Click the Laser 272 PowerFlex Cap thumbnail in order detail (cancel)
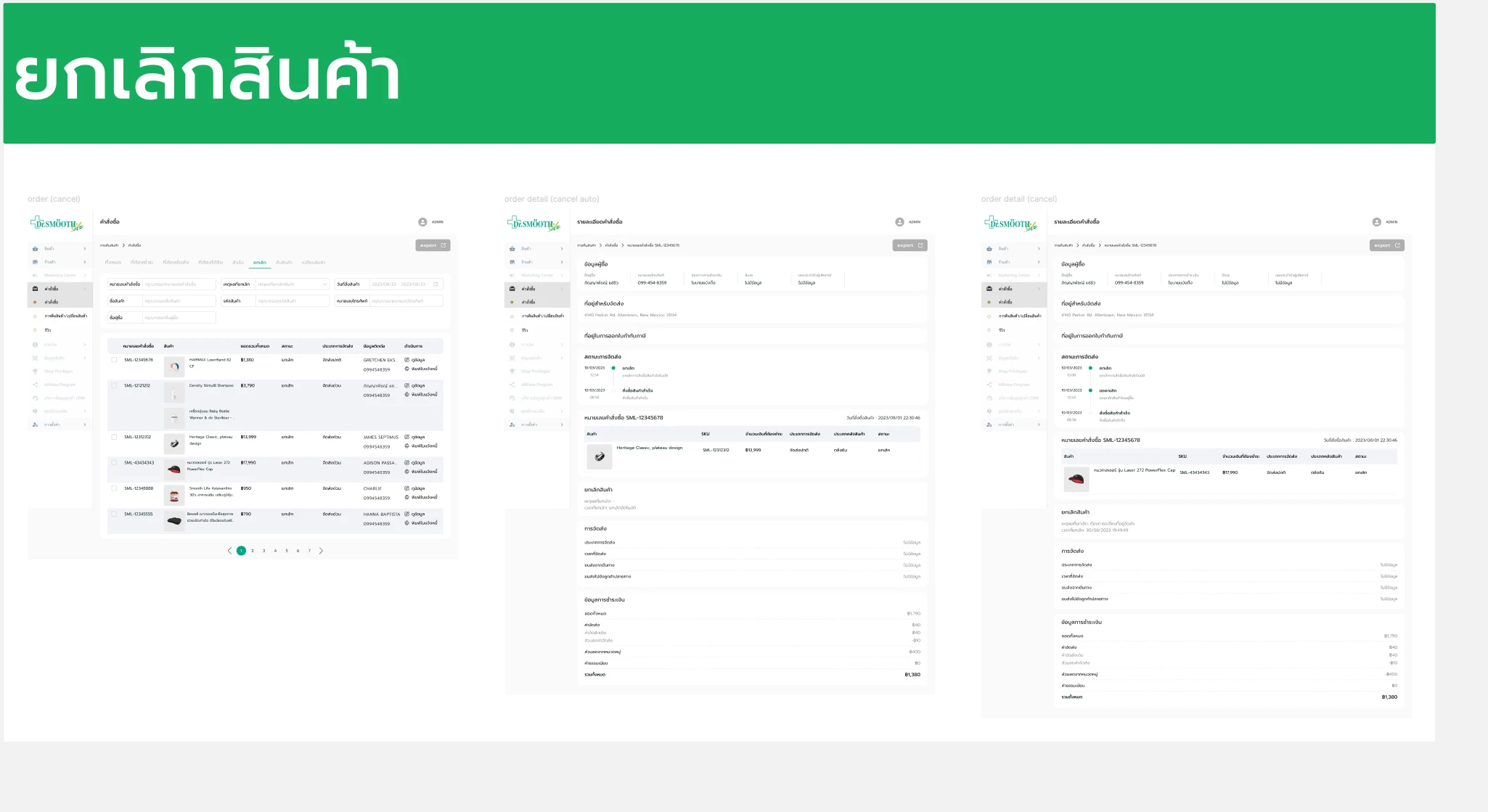1488x812 pixels. pyautogui.click(x=1076, y=479)
